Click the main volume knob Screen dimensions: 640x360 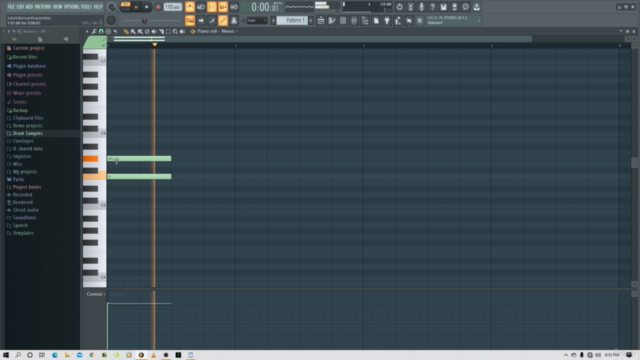pyautogui.click(x=111, y=7)
